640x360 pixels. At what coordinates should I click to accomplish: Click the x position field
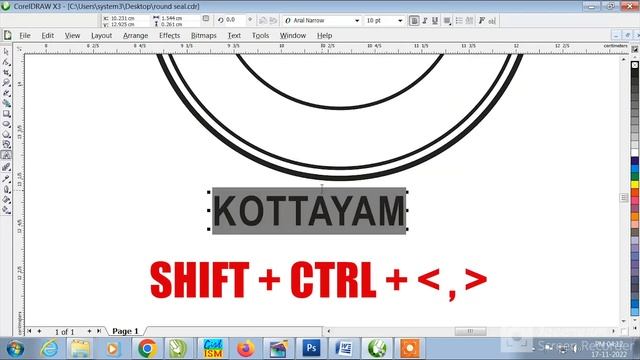(129, 18)
